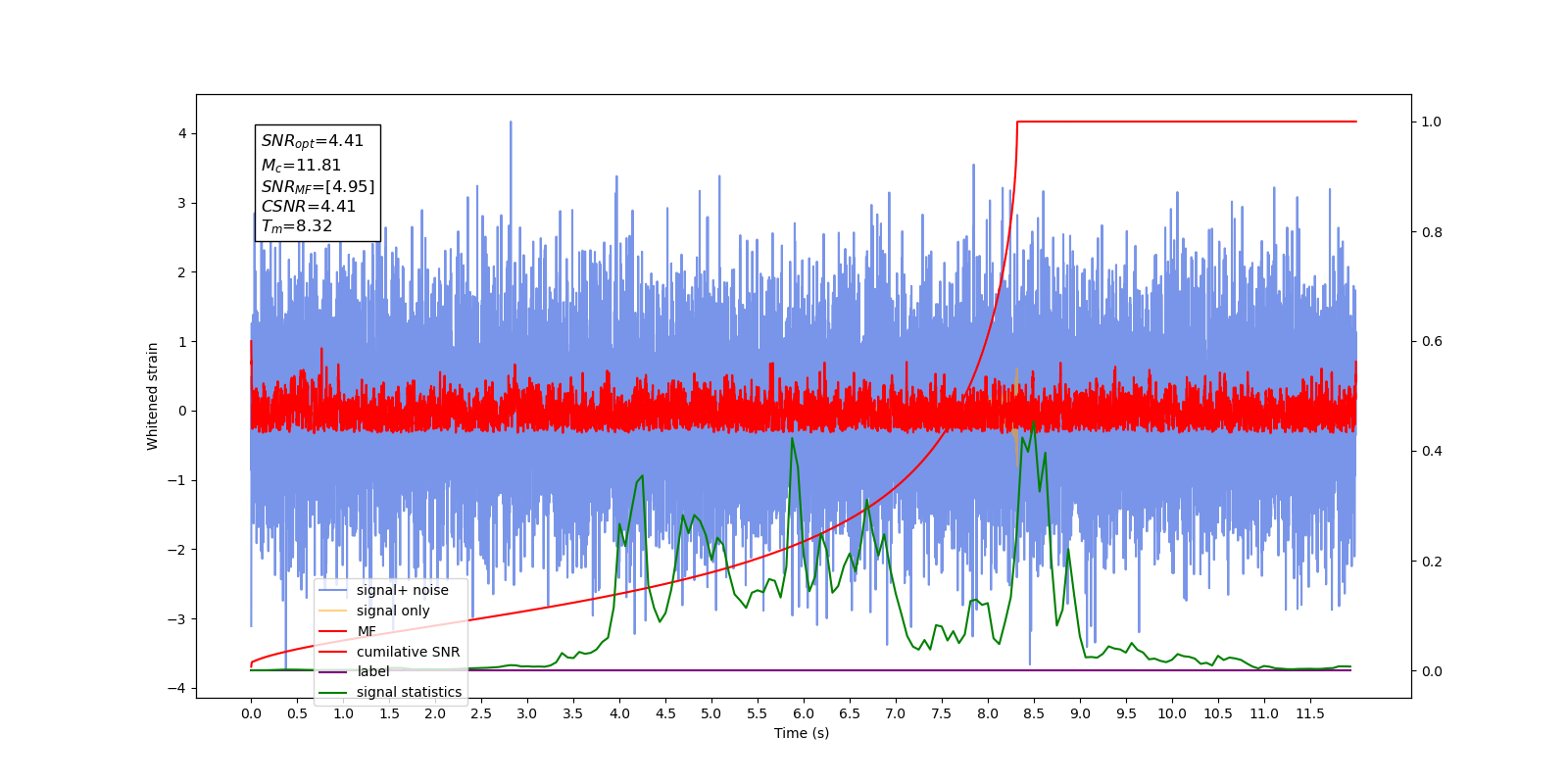The width and height of the screenshot is (1568, 784).
Task: Click the left y-axis tick label 2
Action: (182, 272)
